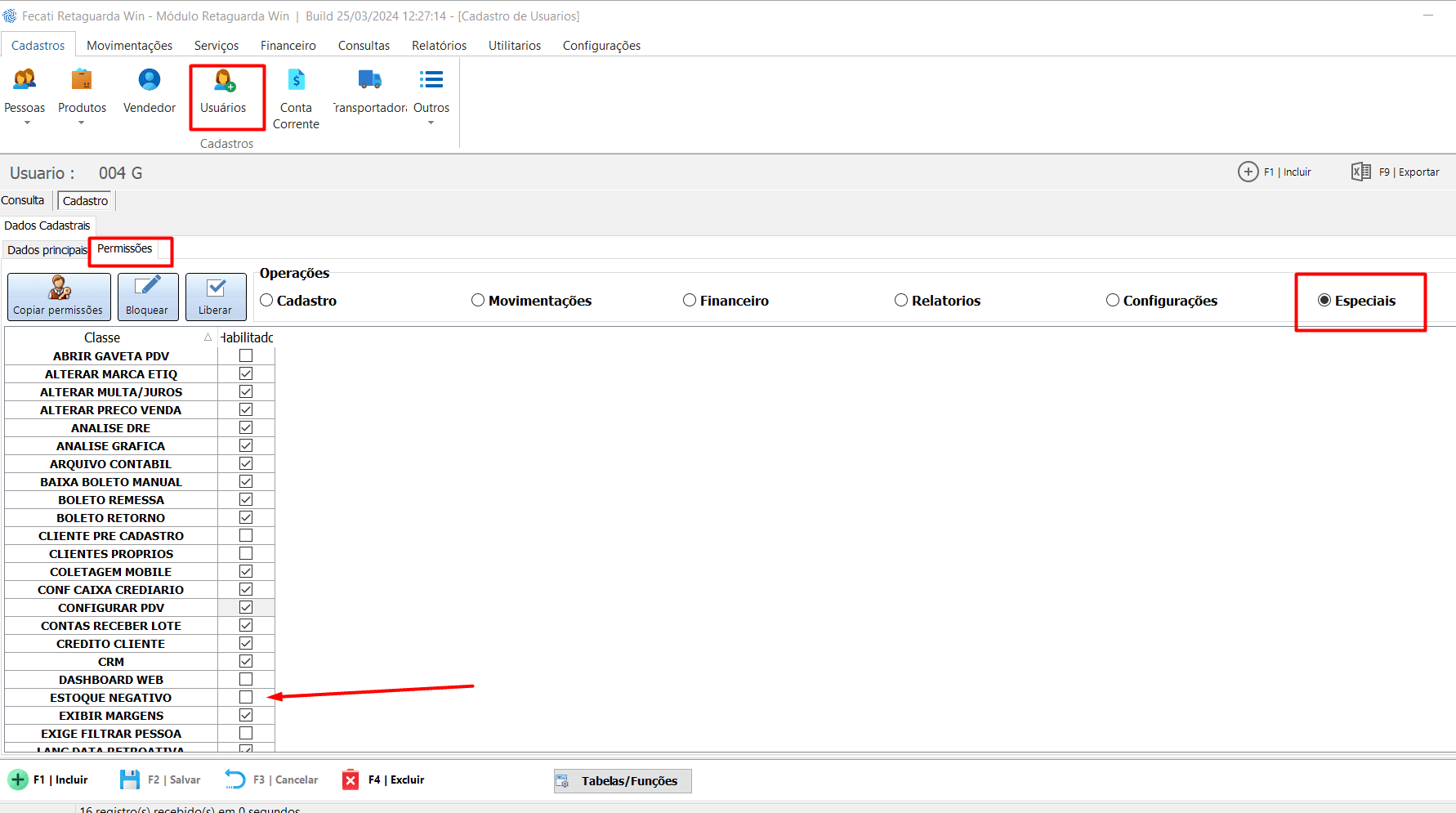Expand the Produtos dropdown arrow
The height and width of the screenshot is (813, 1456).
[82, 123]
